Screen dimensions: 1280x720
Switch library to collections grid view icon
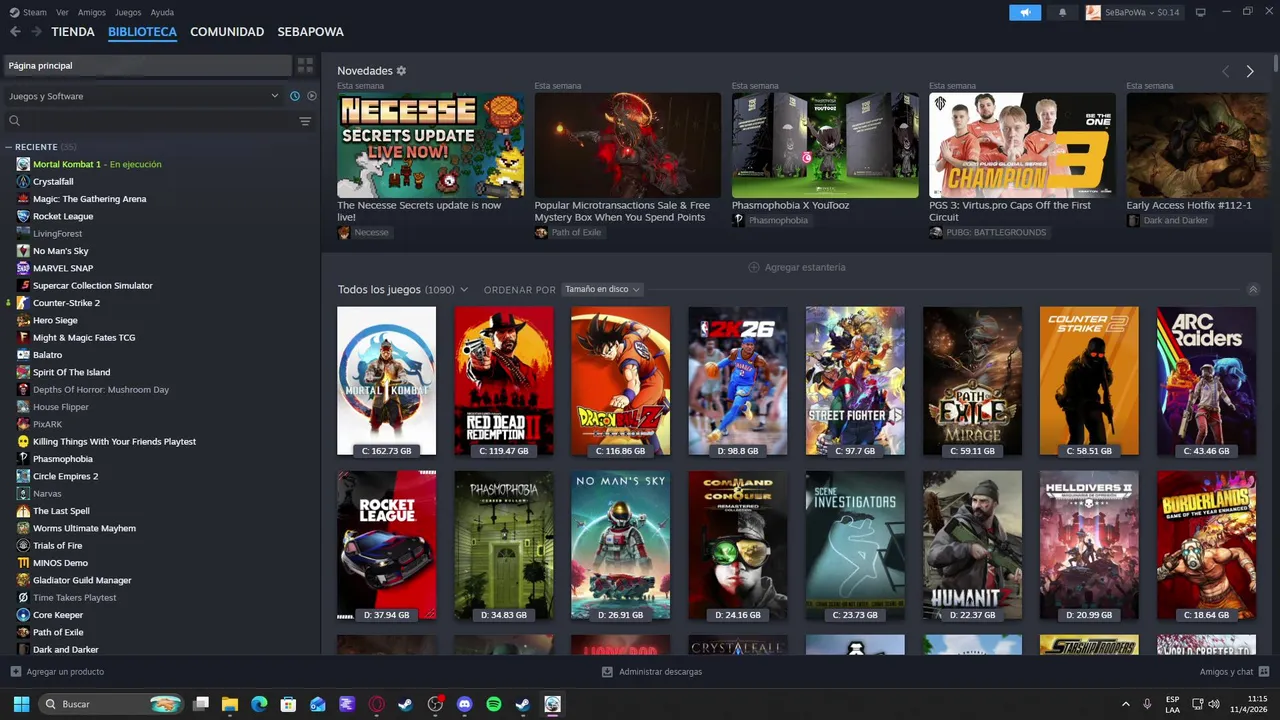click(305, 65)
